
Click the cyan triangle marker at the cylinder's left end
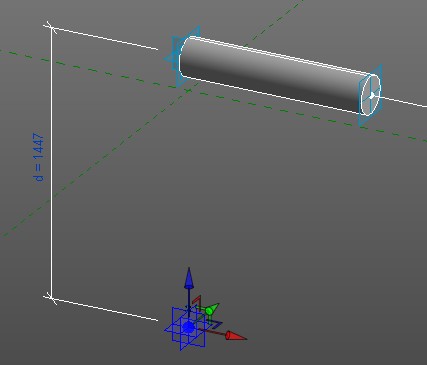coord(169,59)
